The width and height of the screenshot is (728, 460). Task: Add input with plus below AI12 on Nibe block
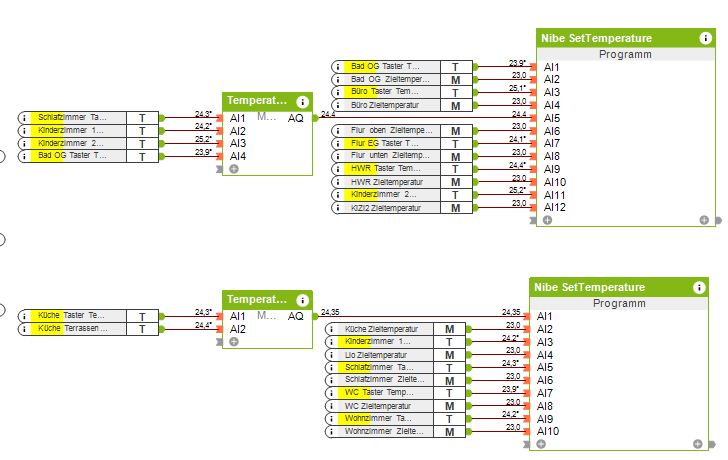[547, 220]
